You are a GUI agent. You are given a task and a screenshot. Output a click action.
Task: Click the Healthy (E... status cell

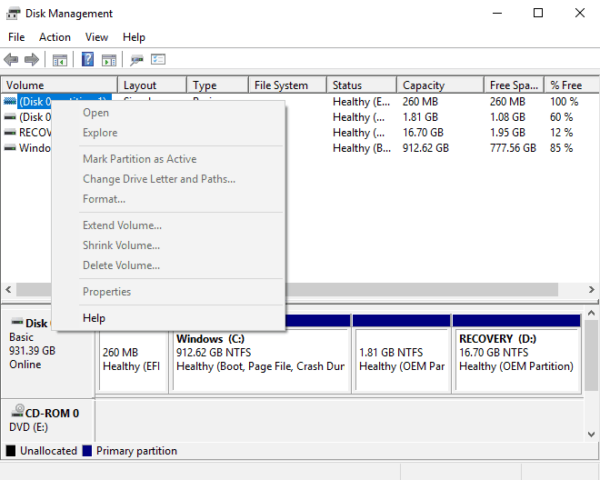tap(362, 102)
